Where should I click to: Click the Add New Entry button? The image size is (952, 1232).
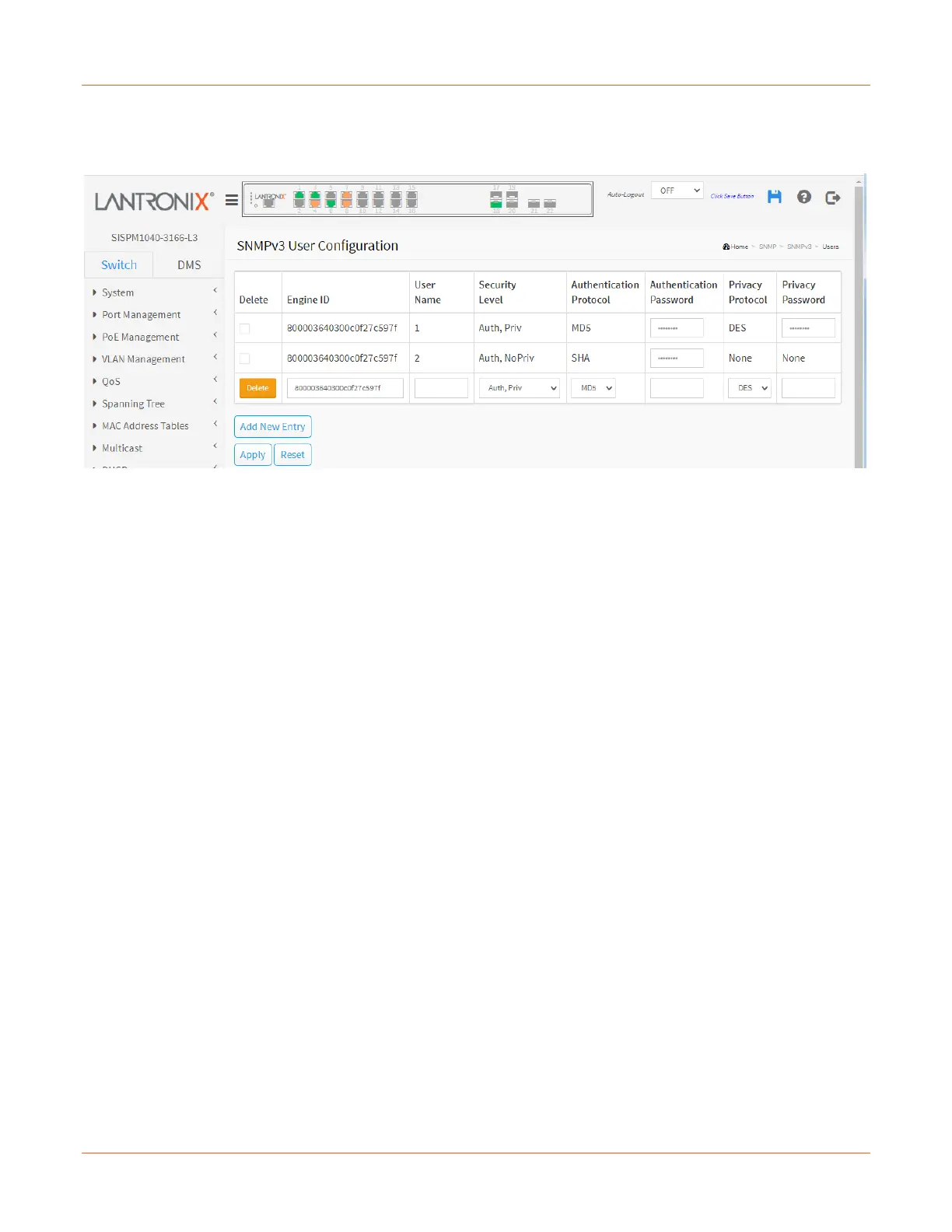pos(273,427)
